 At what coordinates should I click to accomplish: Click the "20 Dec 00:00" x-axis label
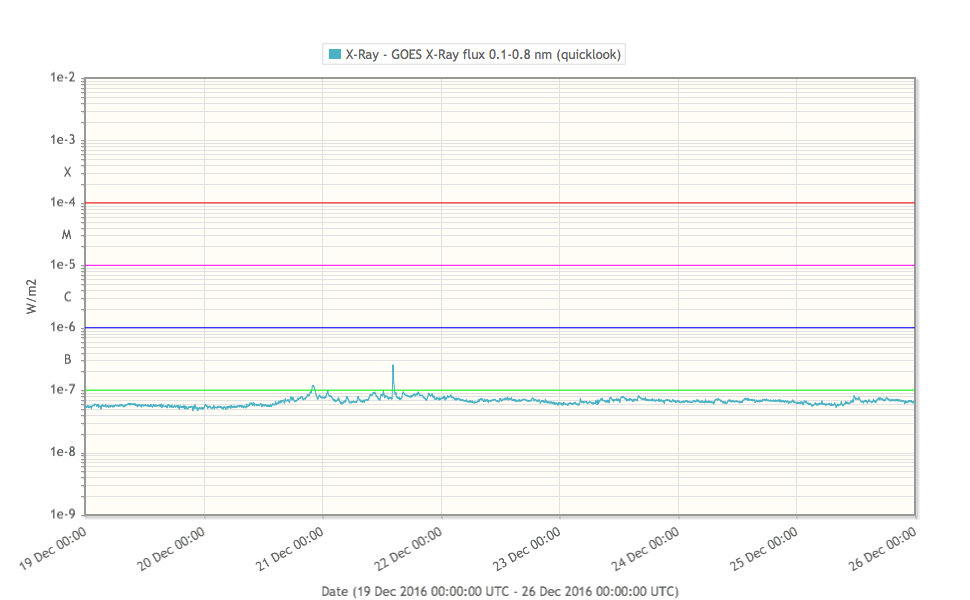171,549
